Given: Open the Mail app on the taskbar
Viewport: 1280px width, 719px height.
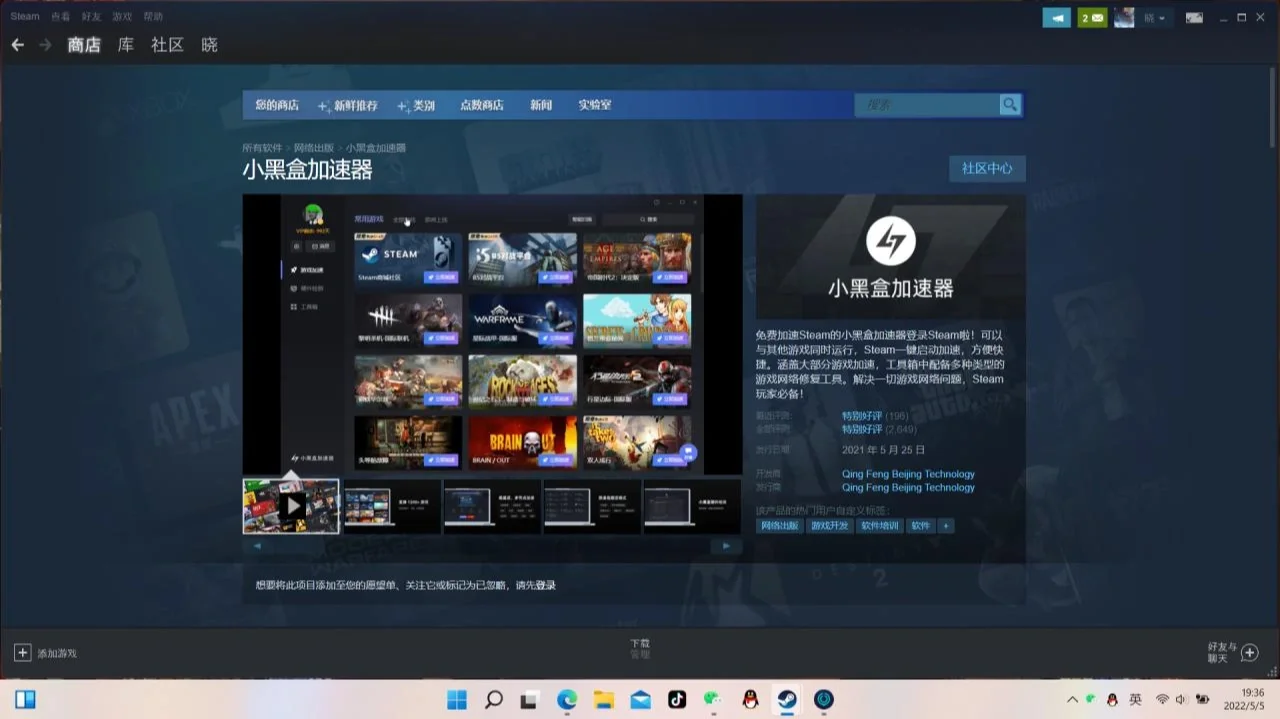Looking at the screenshot, I should pyautogui.click(x=640, y=699).
